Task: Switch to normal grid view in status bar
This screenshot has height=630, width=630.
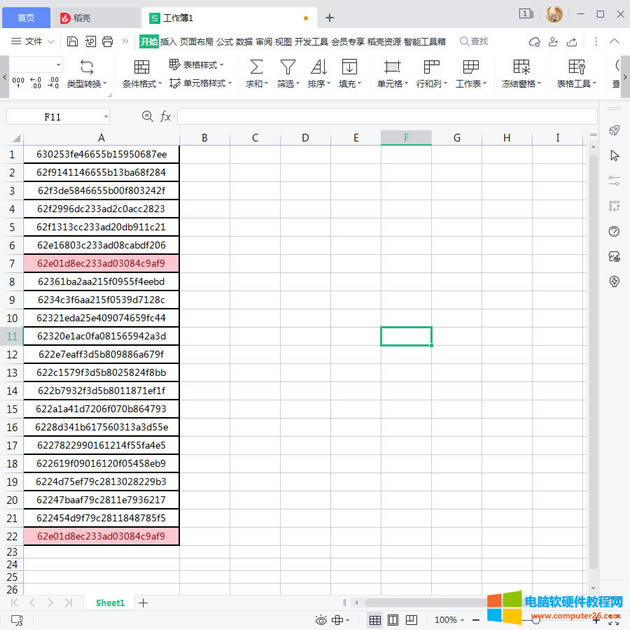Action: (x=375, y=620)
